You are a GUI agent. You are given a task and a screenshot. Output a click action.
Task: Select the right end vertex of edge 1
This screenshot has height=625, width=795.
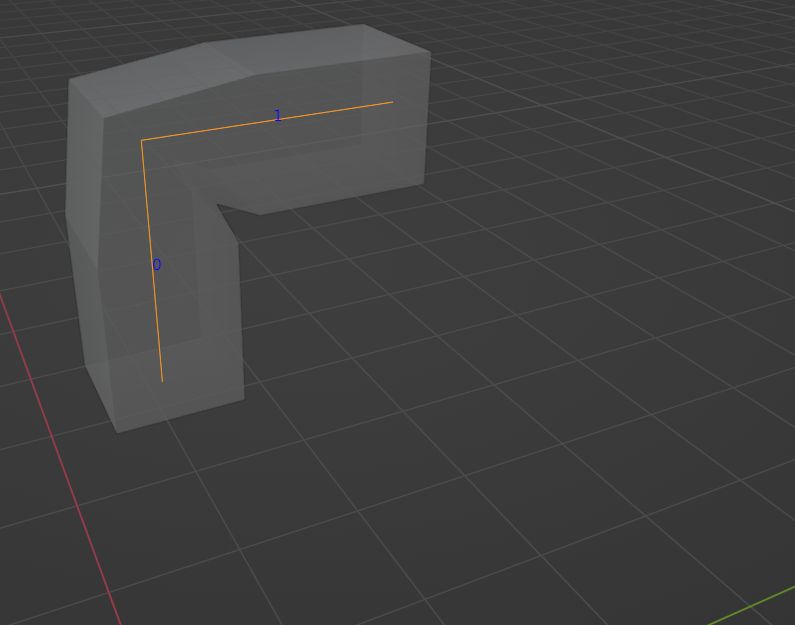(393, 102)
